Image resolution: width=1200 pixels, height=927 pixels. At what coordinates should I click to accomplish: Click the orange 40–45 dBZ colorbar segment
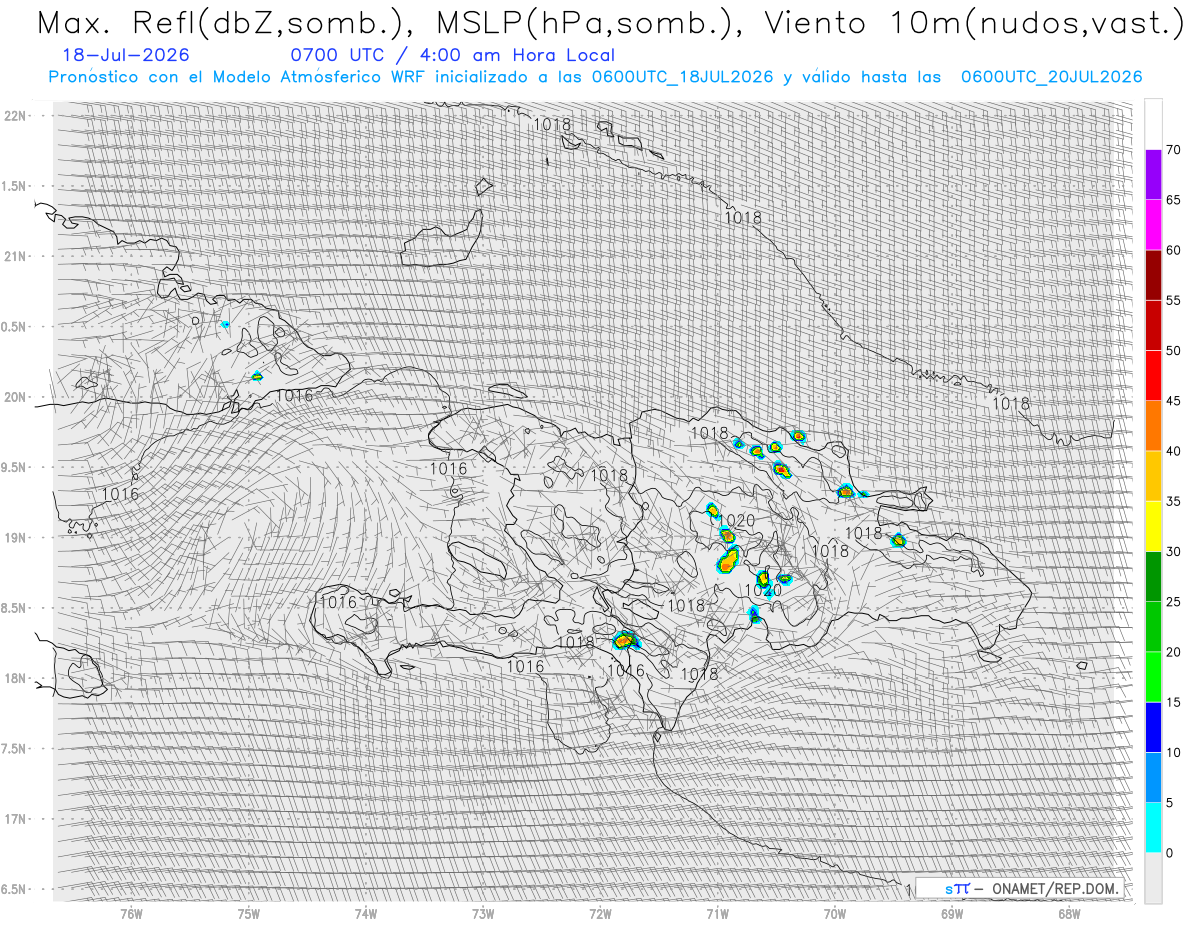[1153, 426]
